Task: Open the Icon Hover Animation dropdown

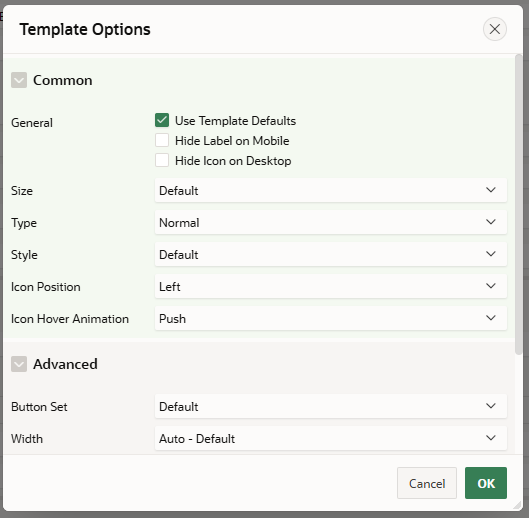Action: tap(331, 319)
